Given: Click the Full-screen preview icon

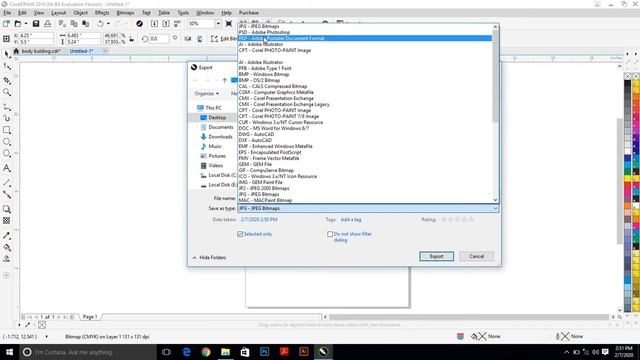Looking at the screenshot, I should click(x=229, y=24).
